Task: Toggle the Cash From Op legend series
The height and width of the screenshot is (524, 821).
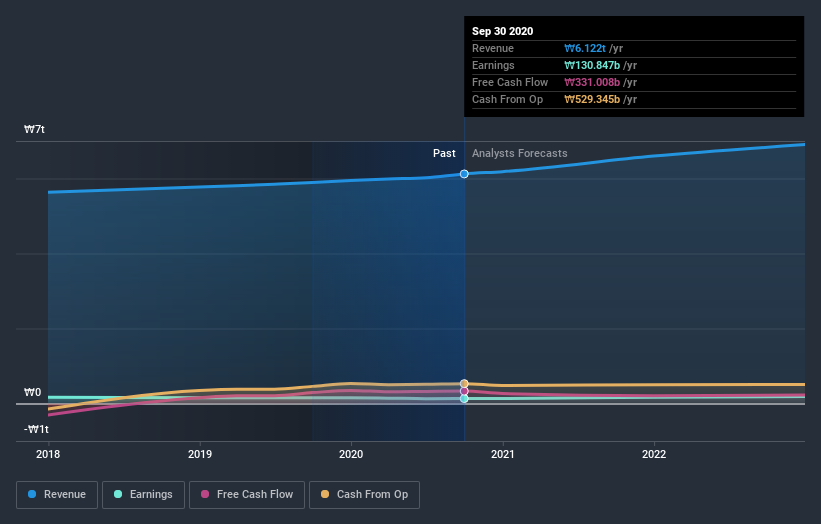Action: point(364,495)
